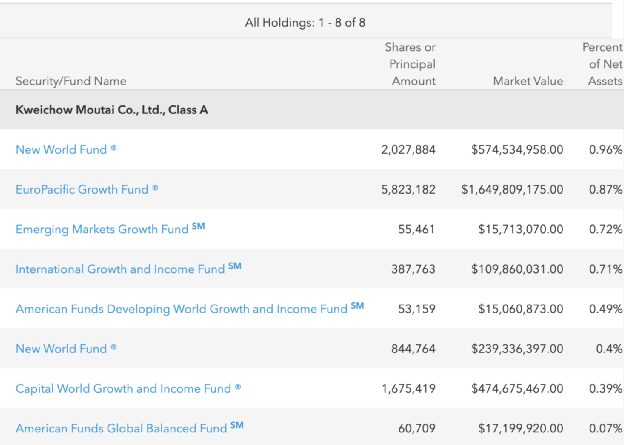Click the Percent of Net Assets header
This screenshot has height=445, width=624.
pyautogui.click(x=601, y=64)
